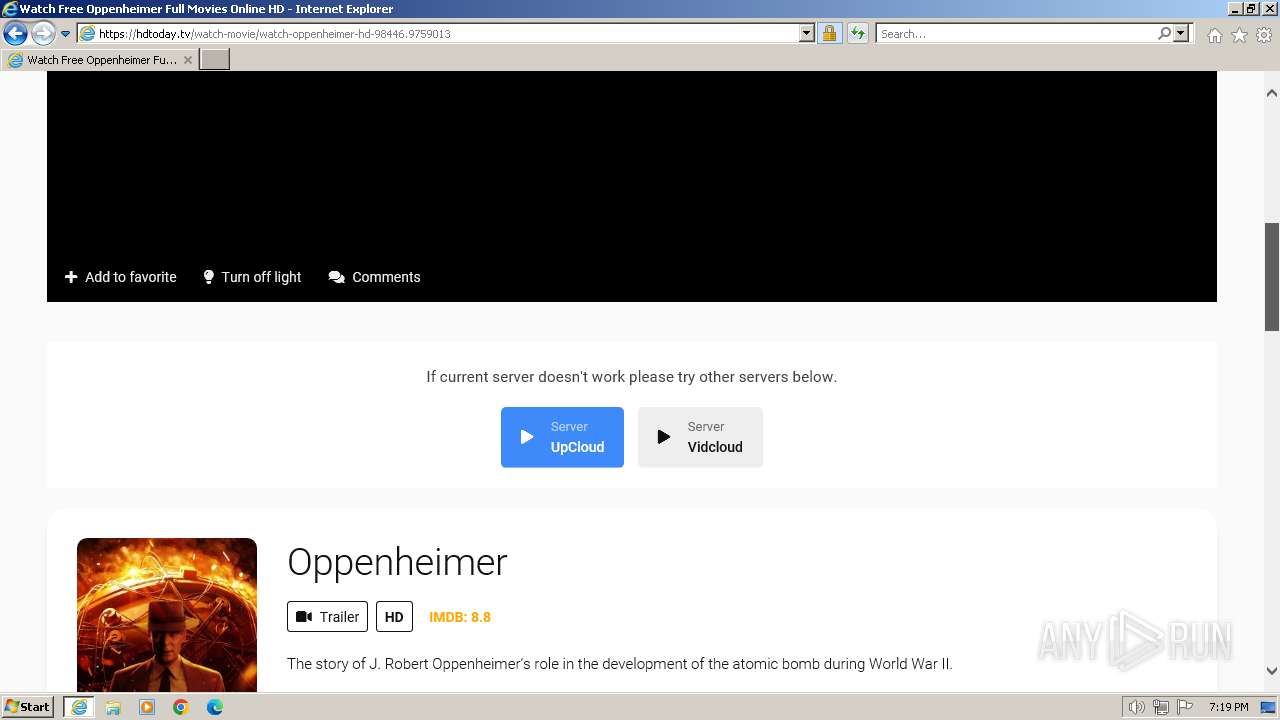The image size is (1280, 720).
Task: Open the recent pages dropdown arrow
Action: tap(65, 34)
